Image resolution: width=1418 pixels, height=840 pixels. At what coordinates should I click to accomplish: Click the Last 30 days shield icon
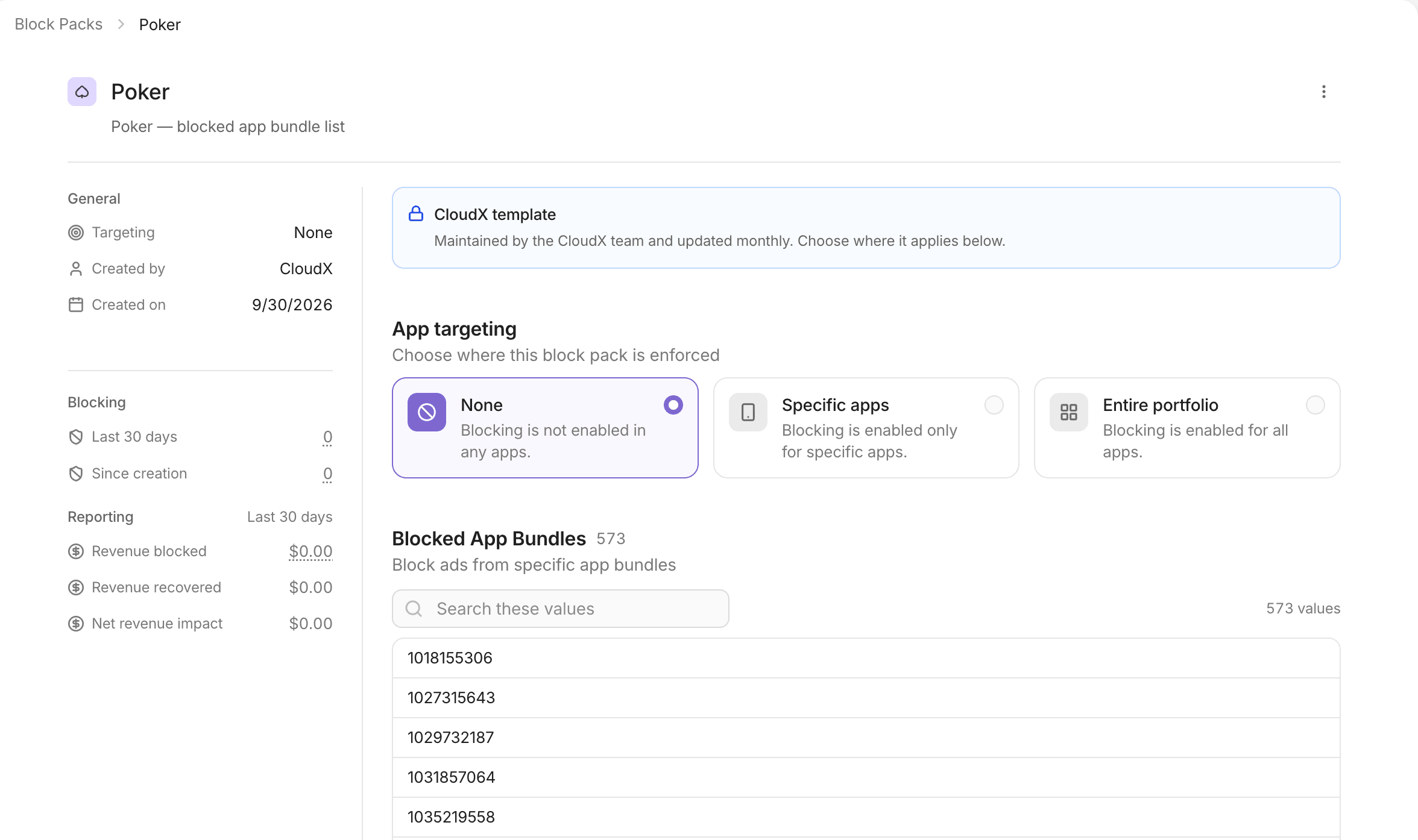pyautogui.click(x=76, y=437)
